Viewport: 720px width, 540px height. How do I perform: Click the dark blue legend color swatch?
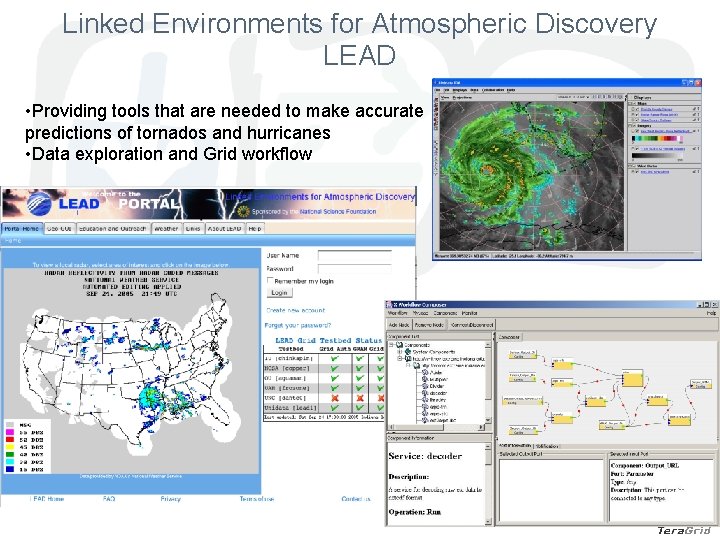(10, 470)
